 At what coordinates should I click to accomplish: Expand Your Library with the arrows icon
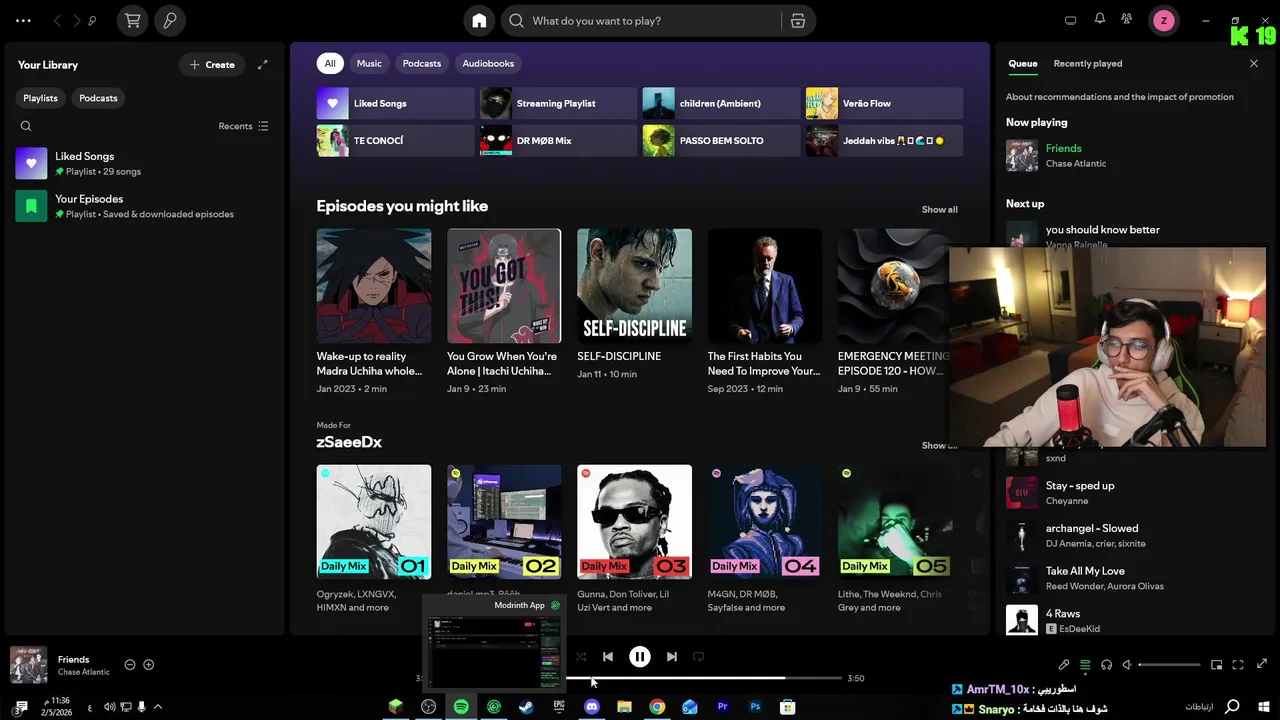pos(263,65)
